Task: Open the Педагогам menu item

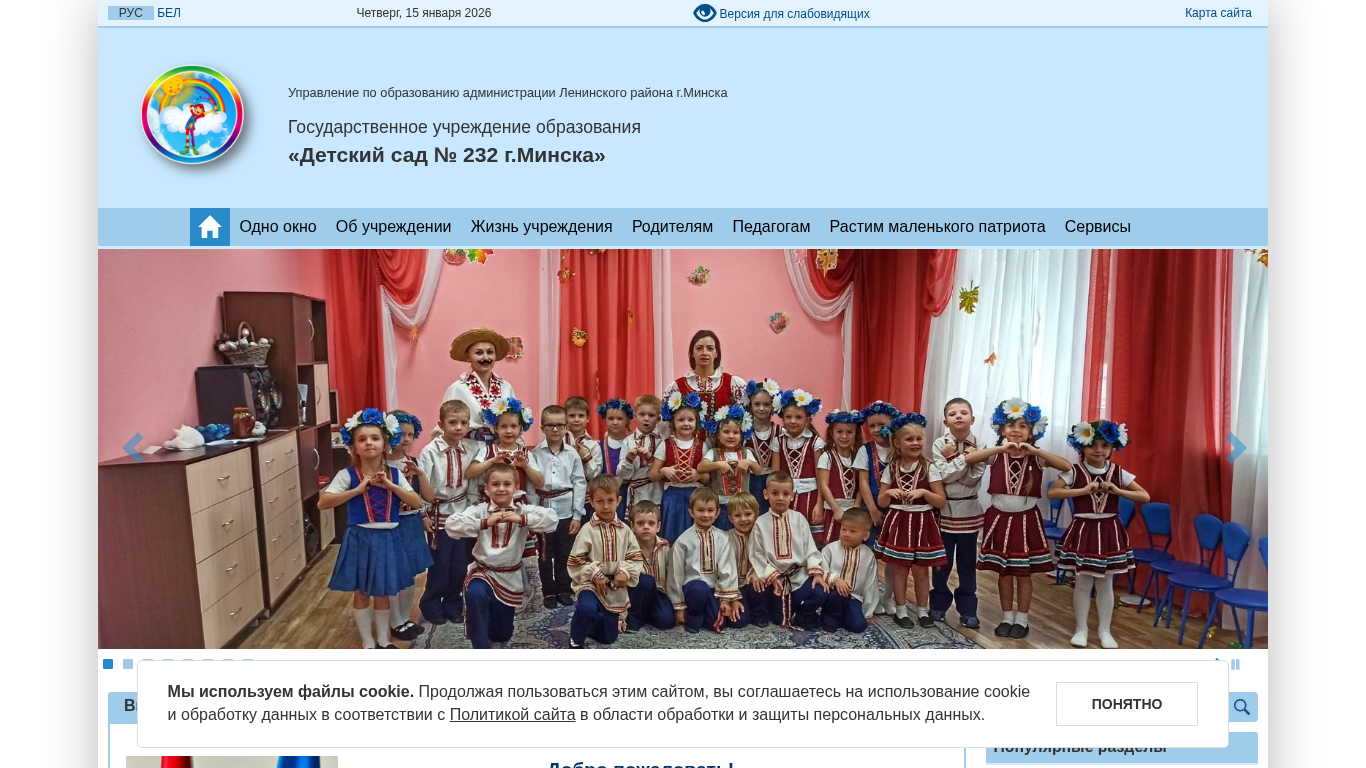Action: 771,227
